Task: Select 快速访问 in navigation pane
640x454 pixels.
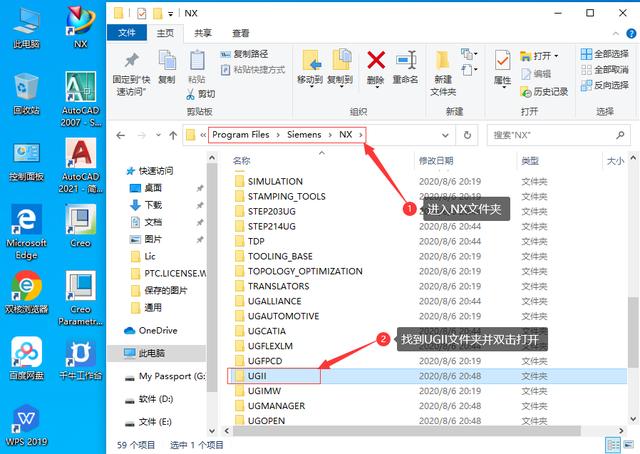Action: click(x=150, y=171)
